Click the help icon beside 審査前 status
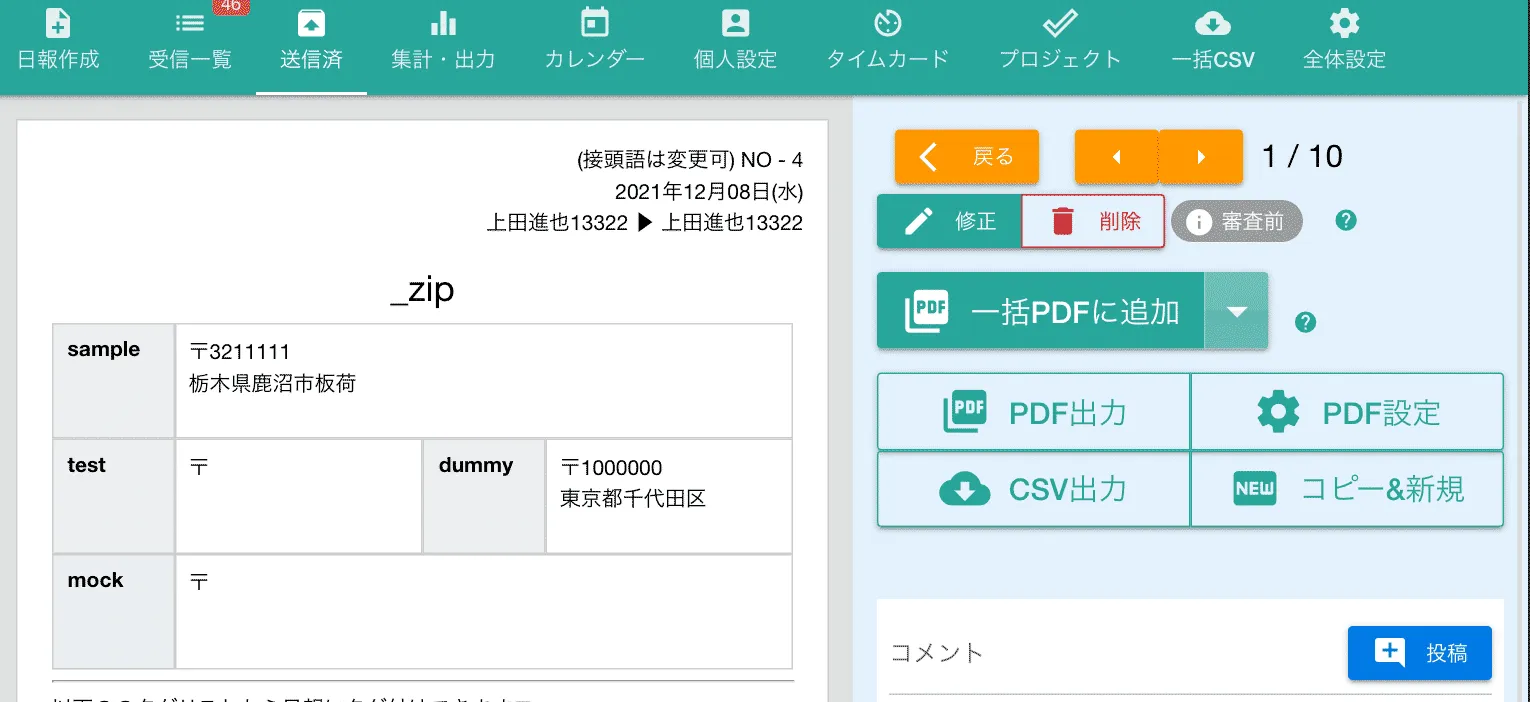Viewport: 1530px width, 702px height. click(x=1345, y=221)
